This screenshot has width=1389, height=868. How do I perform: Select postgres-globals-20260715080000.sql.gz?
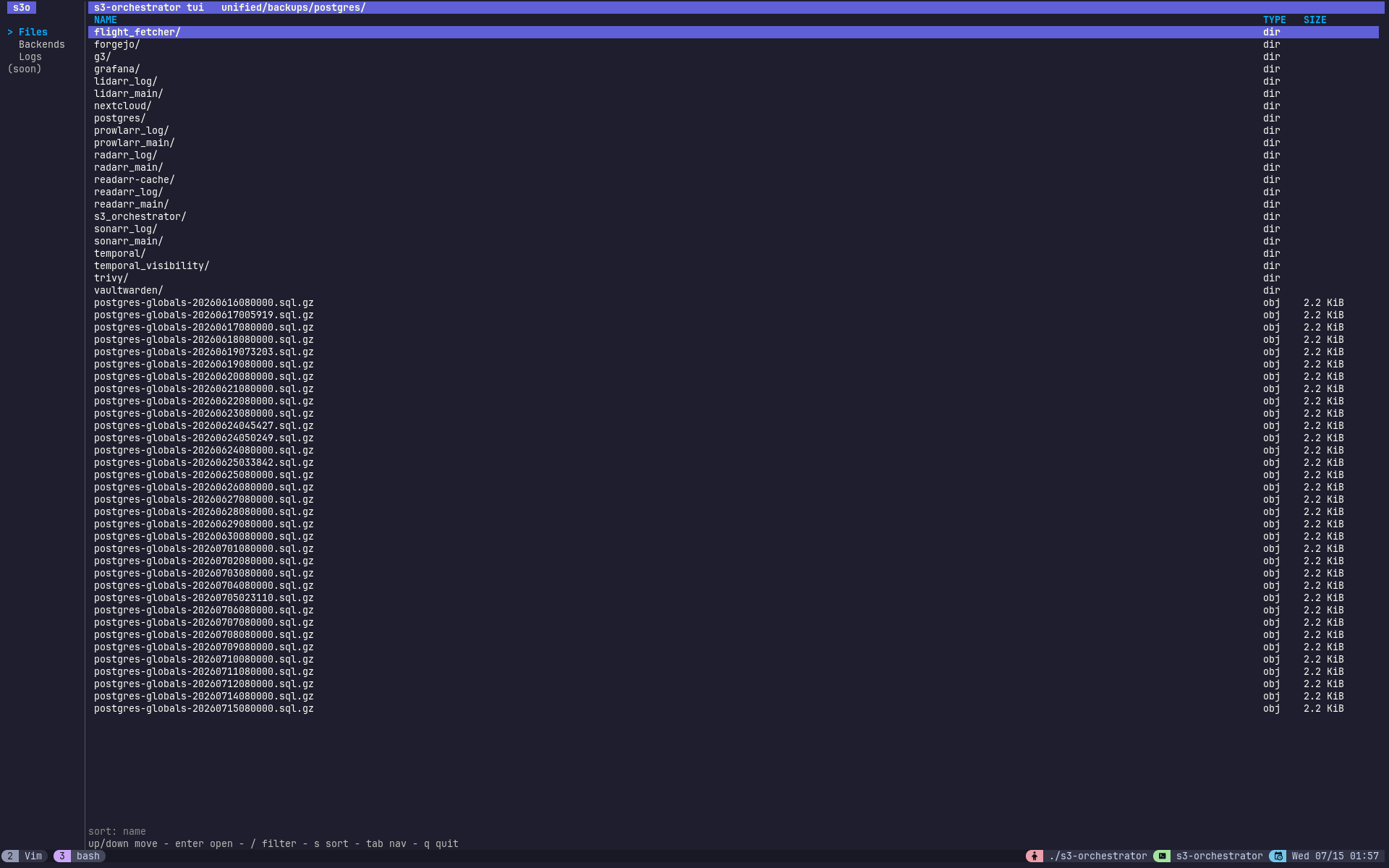click(733, 708)
